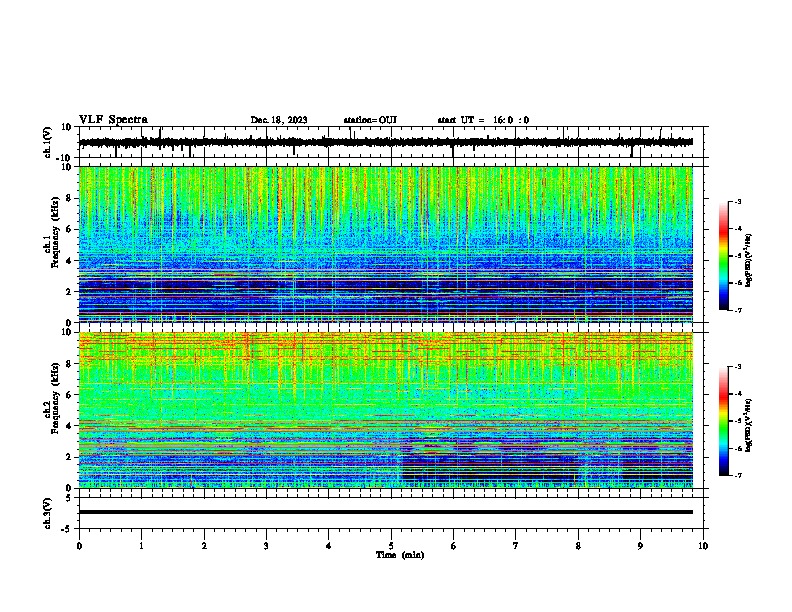Click the "5" tick label of ch.3 axis
The image size is (792, 612).
click(x=70, y=497)
